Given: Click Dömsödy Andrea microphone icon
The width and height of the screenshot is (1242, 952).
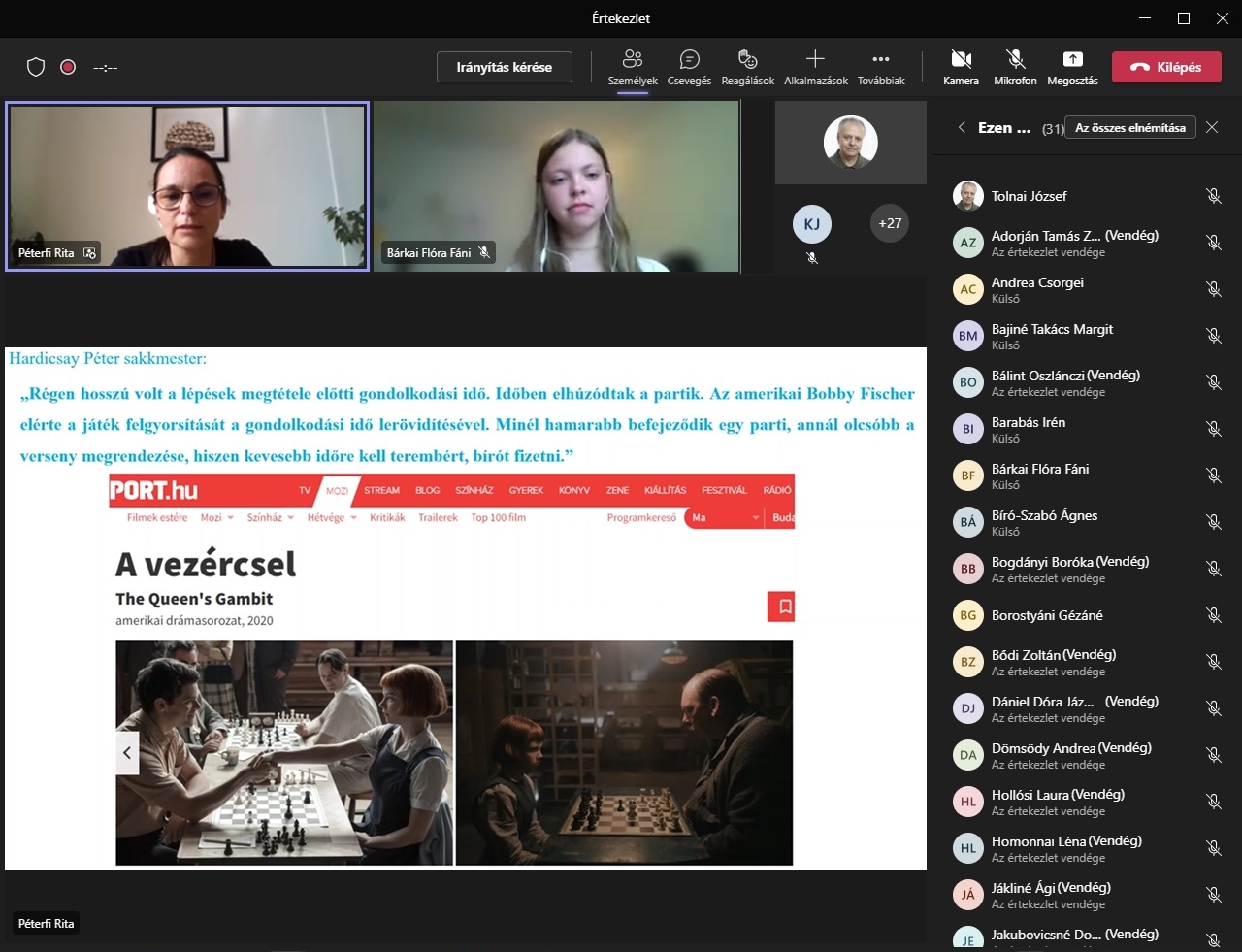Looking at the screenshot, I should (1213, 755).
